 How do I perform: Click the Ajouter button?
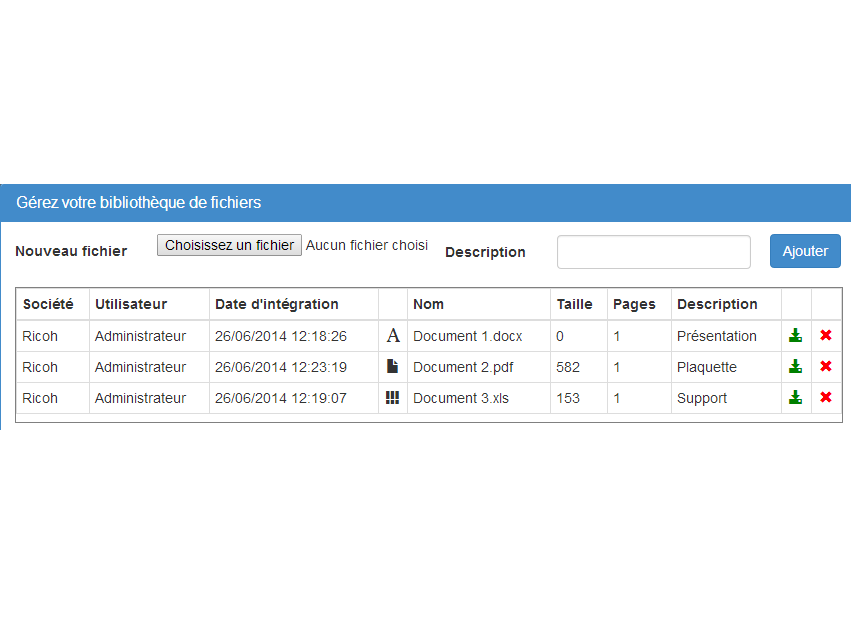(x=805, y=251)
